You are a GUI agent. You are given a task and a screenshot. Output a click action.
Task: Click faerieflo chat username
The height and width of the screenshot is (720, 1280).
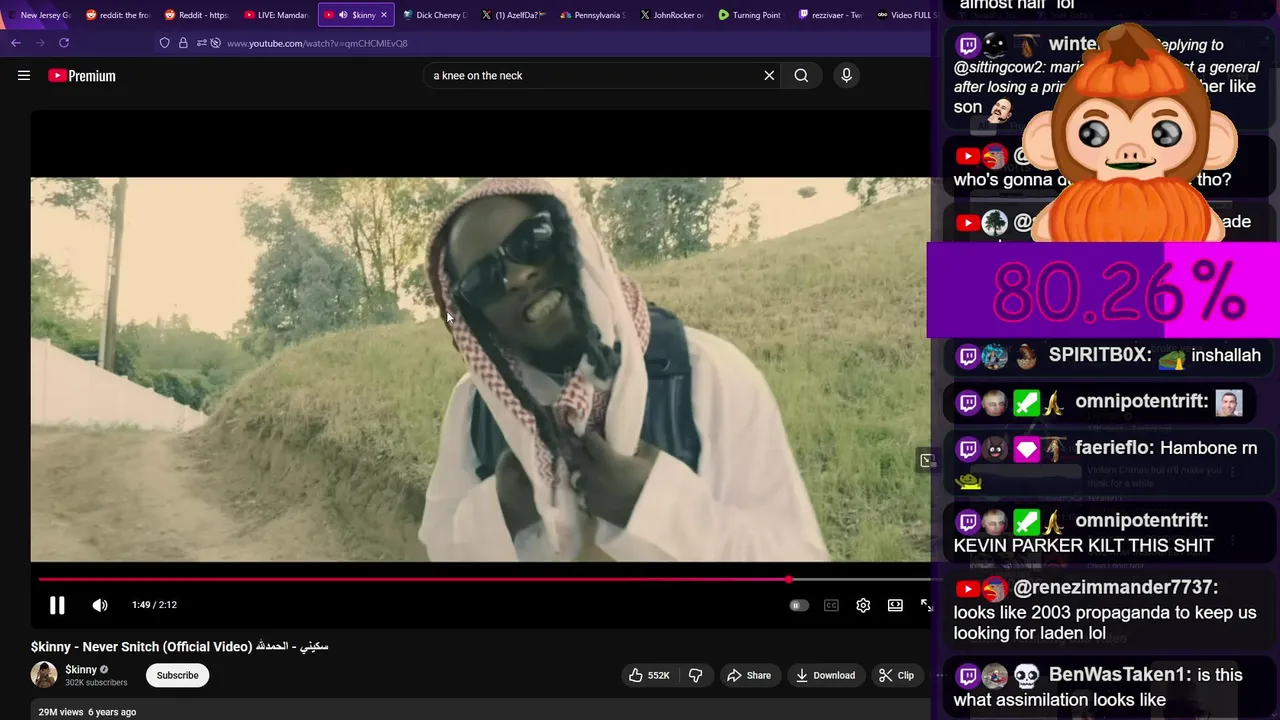[1116, 448]
